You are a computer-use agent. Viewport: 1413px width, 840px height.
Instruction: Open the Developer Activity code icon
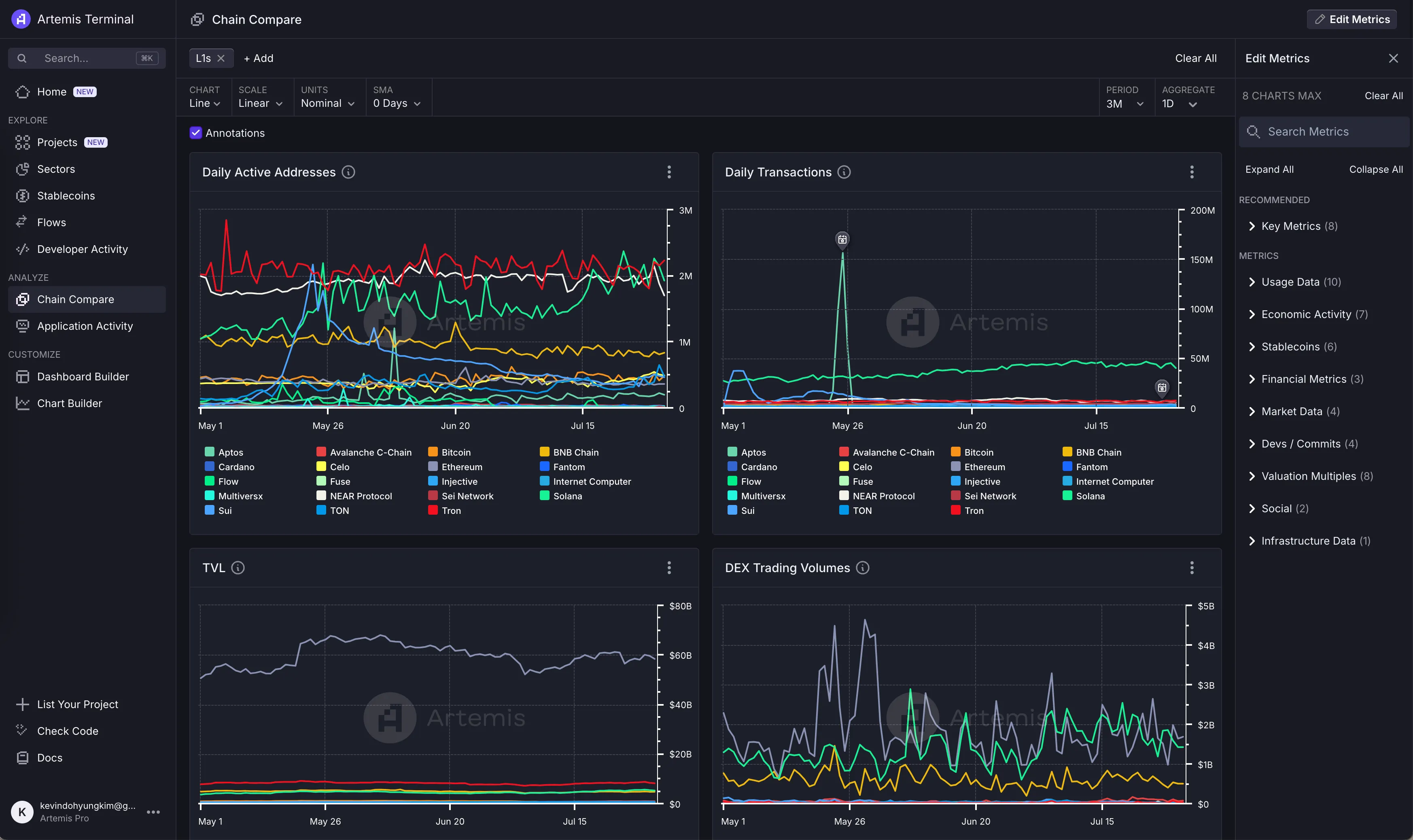pos(23,249)
